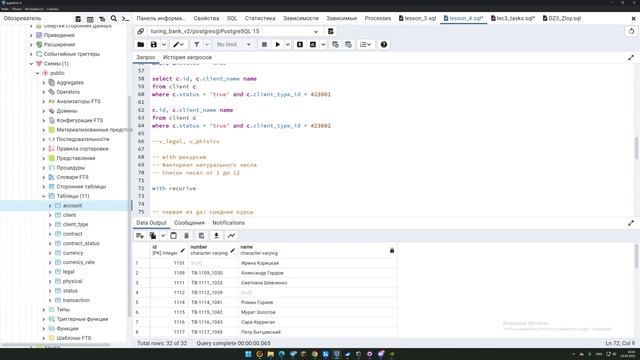Click the Filter funnel icon in the query toolbar

pyautogui.click(x=197, y=44)
